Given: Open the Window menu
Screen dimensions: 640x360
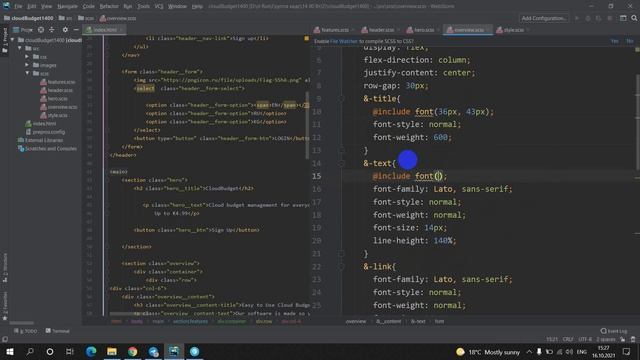Looking at the screenshot, I should [177, 6].
